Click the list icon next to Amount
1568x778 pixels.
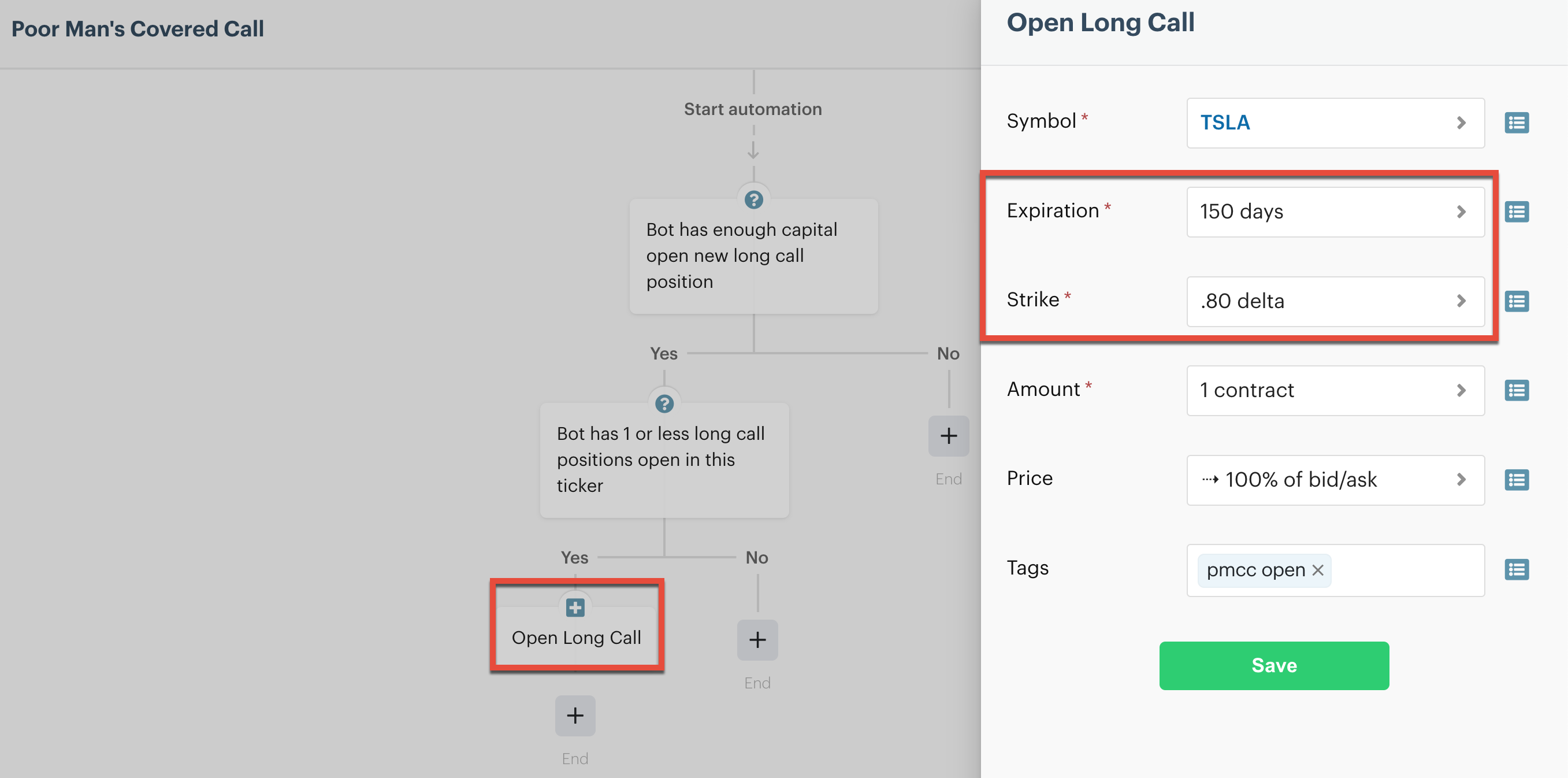[x=1516, y=390]
